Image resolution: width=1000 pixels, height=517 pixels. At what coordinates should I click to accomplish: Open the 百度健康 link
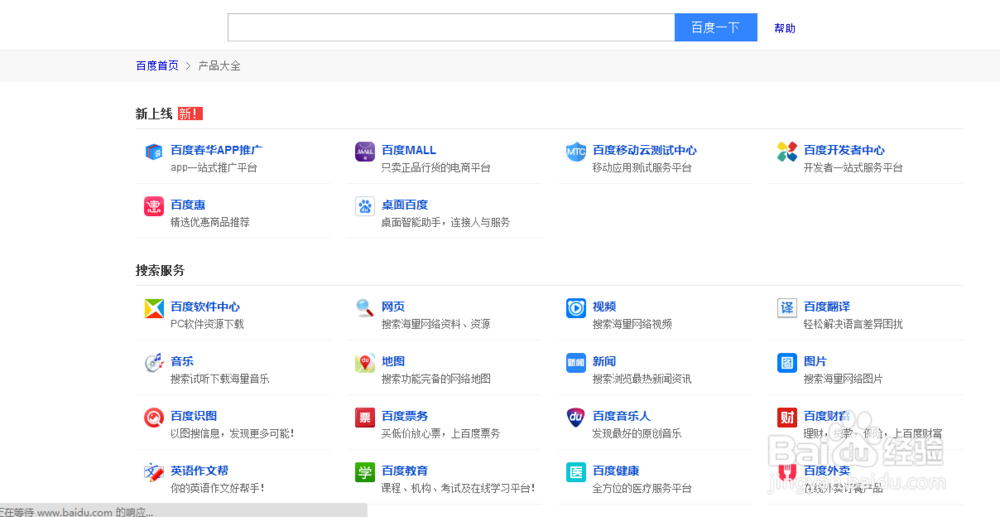(615, 471)
